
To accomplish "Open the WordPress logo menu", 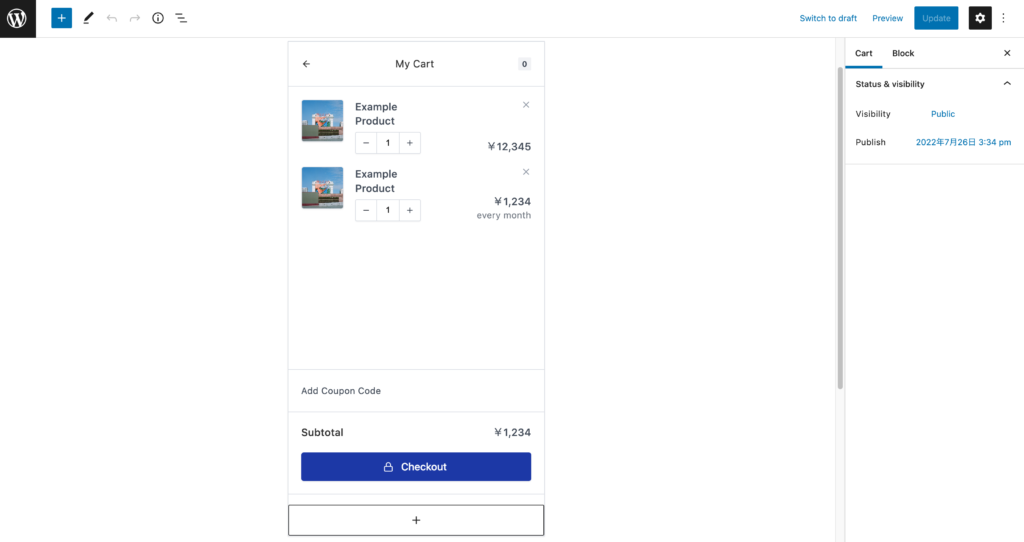I will point(18,18).
